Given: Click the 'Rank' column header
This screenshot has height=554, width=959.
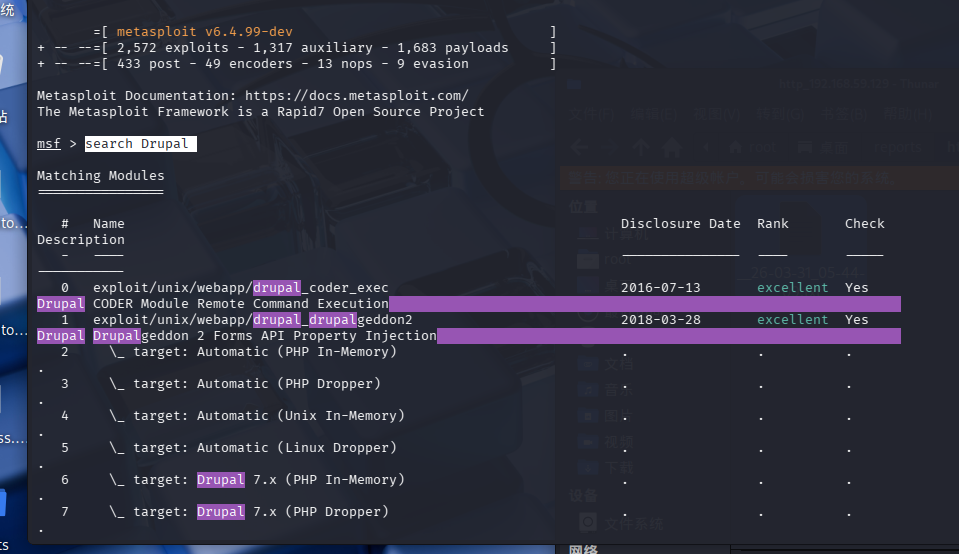Looking at the screenshot, I should [x=772, y=224].
